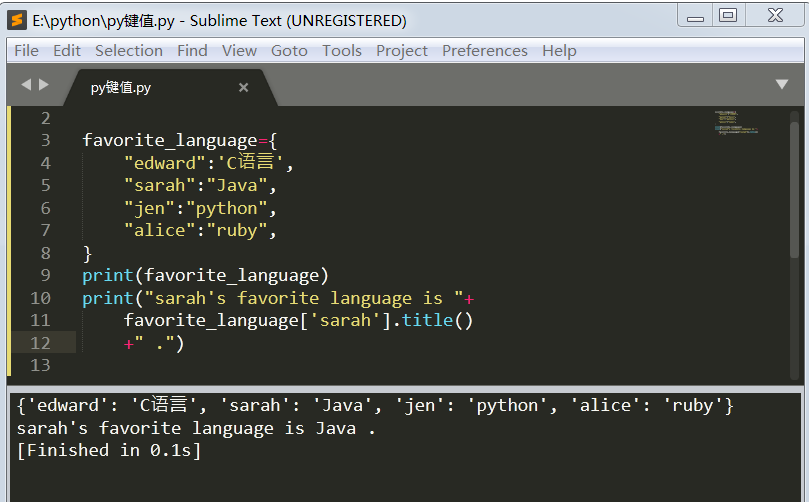
Task: Click the Sublime Text app icon in title bar
Action: point(17,20)
